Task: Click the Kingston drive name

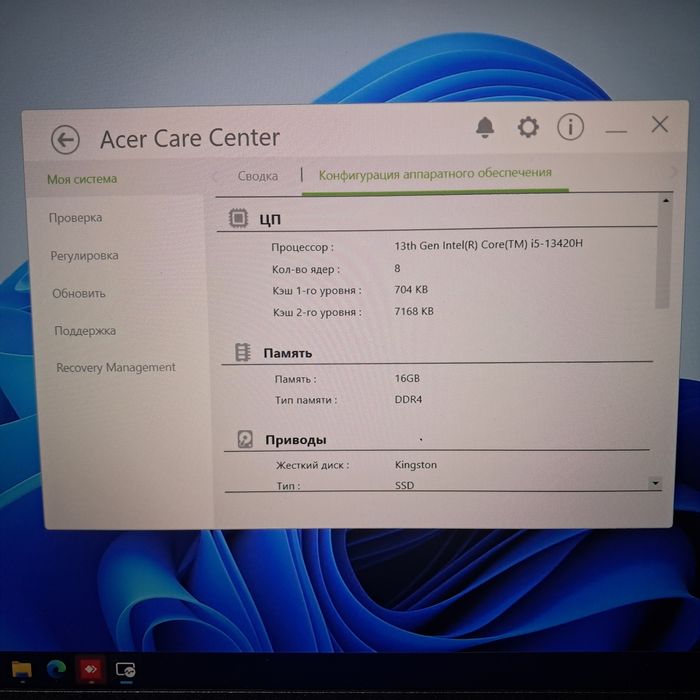Action: [416, 465]
